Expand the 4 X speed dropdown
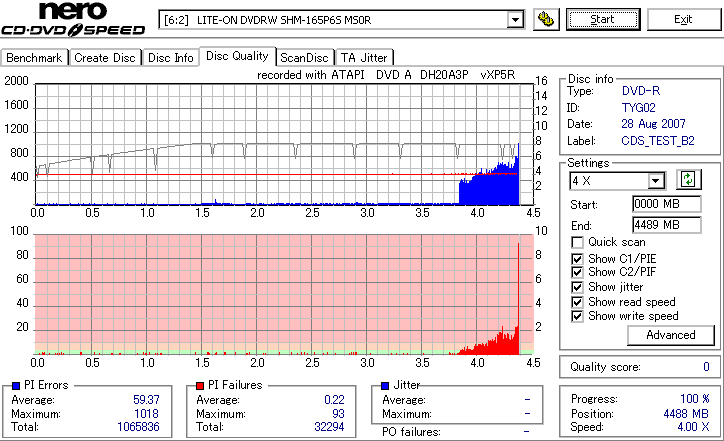Viewport: 724px width, 441px height. click(656, 181)
